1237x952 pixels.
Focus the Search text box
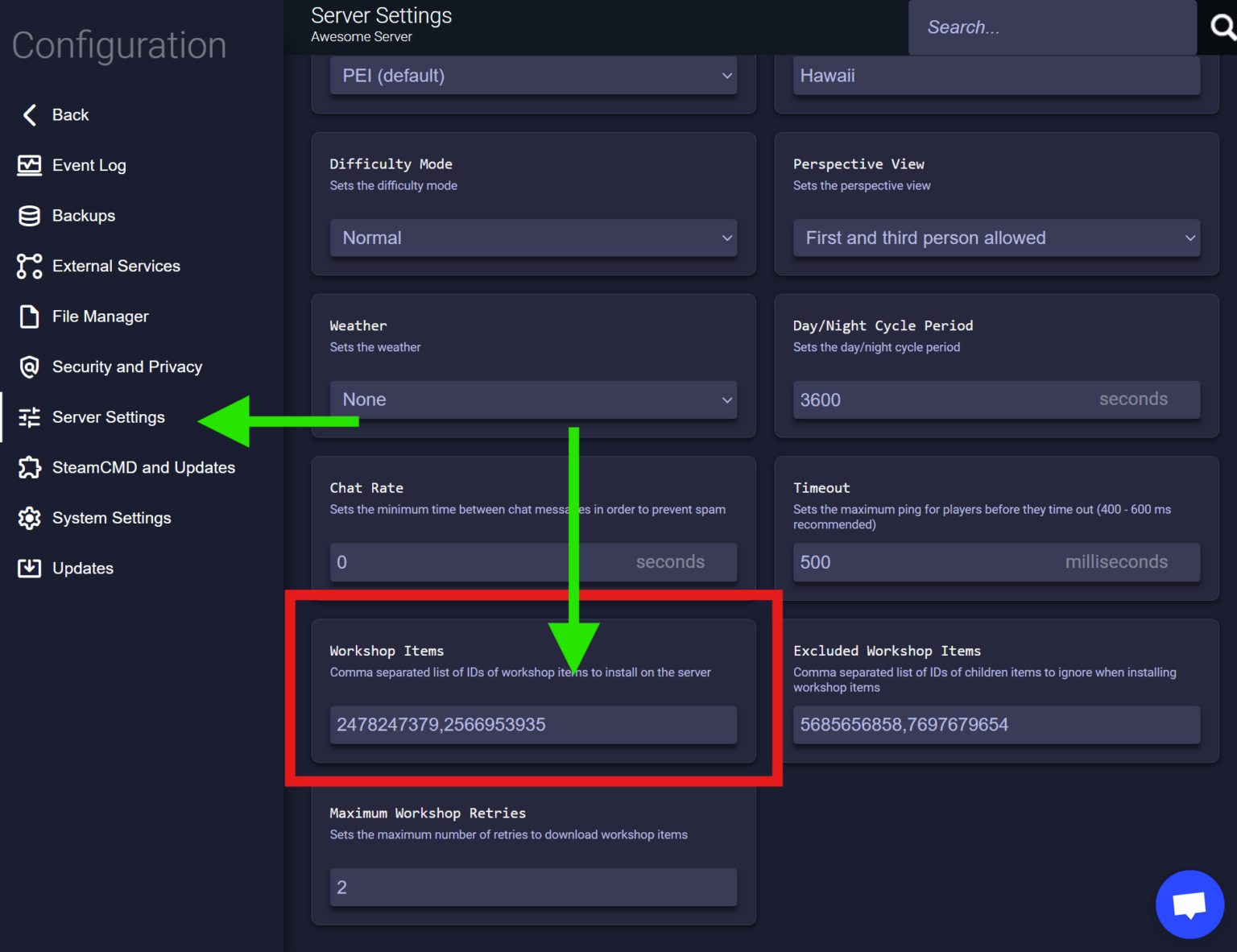[1052, 27]
